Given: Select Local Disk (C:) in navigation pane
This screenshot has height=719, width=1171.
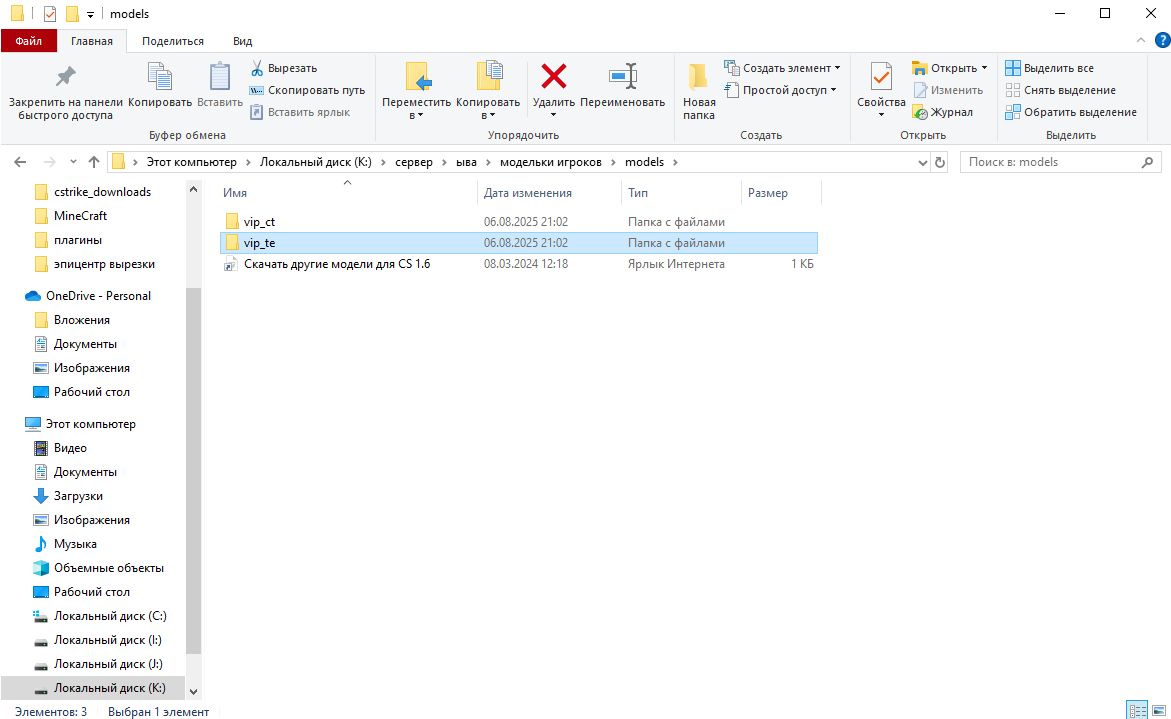Looking at the screenshot, I should 110,616.
